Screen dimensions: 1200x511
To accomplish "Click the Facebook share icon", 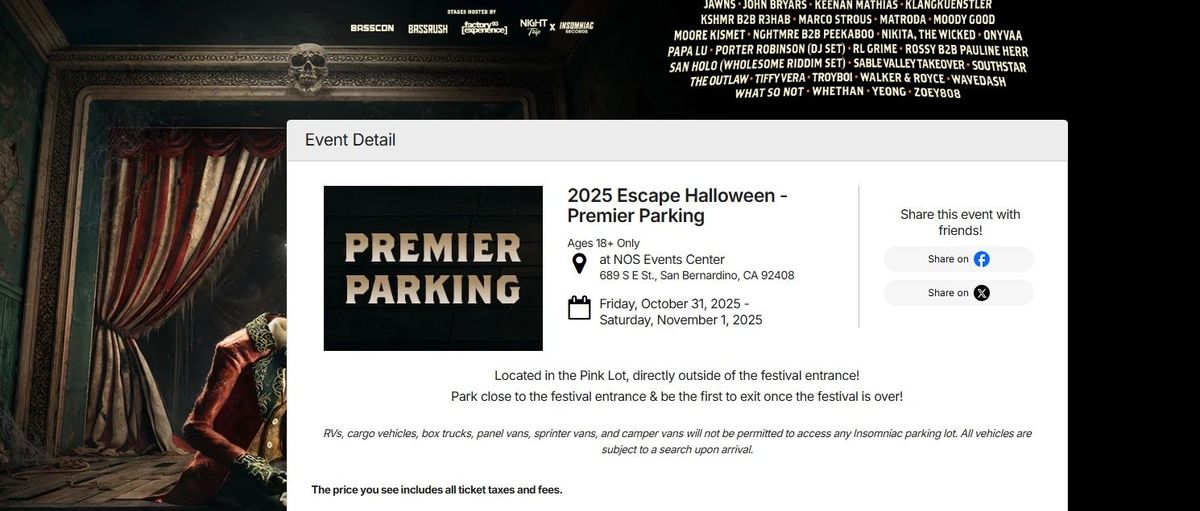I will [982, 259].
